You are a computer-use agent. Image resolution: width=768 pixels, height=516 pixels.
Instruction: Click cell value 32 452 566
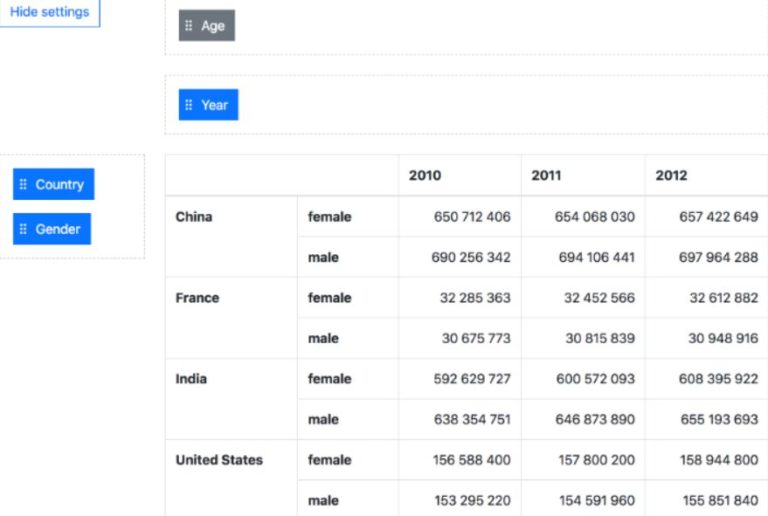point(600,298)
